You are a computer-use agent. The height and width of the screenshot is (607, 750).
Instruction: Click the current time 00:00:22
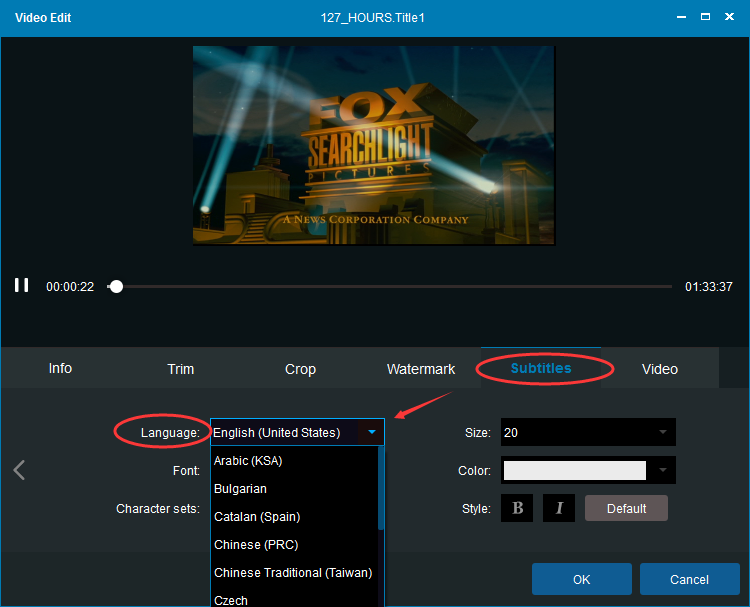click(70, 287)
